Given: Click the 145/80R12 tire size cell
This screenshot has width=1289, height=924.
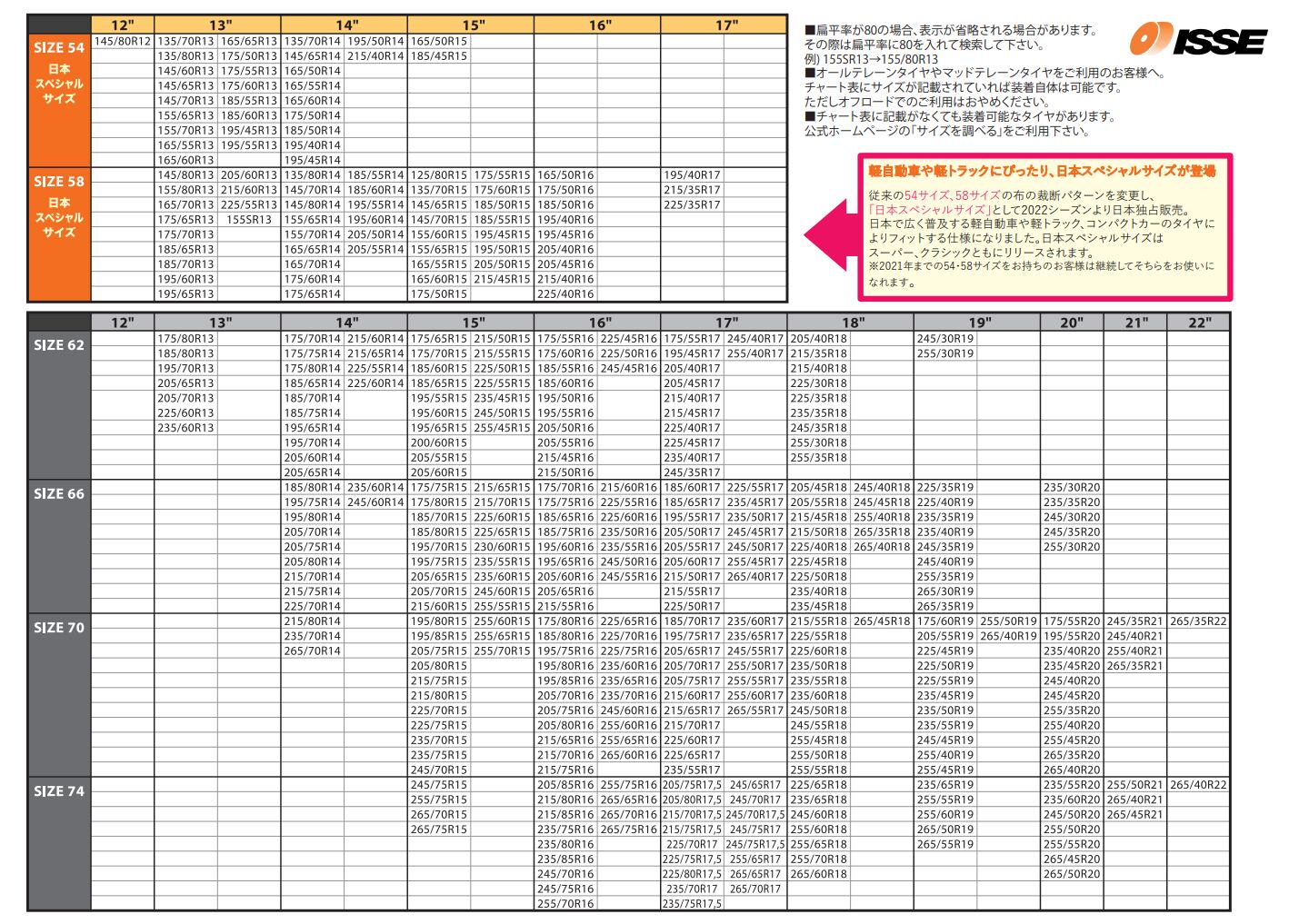Looking at the screenshot, I should [123, 41].
